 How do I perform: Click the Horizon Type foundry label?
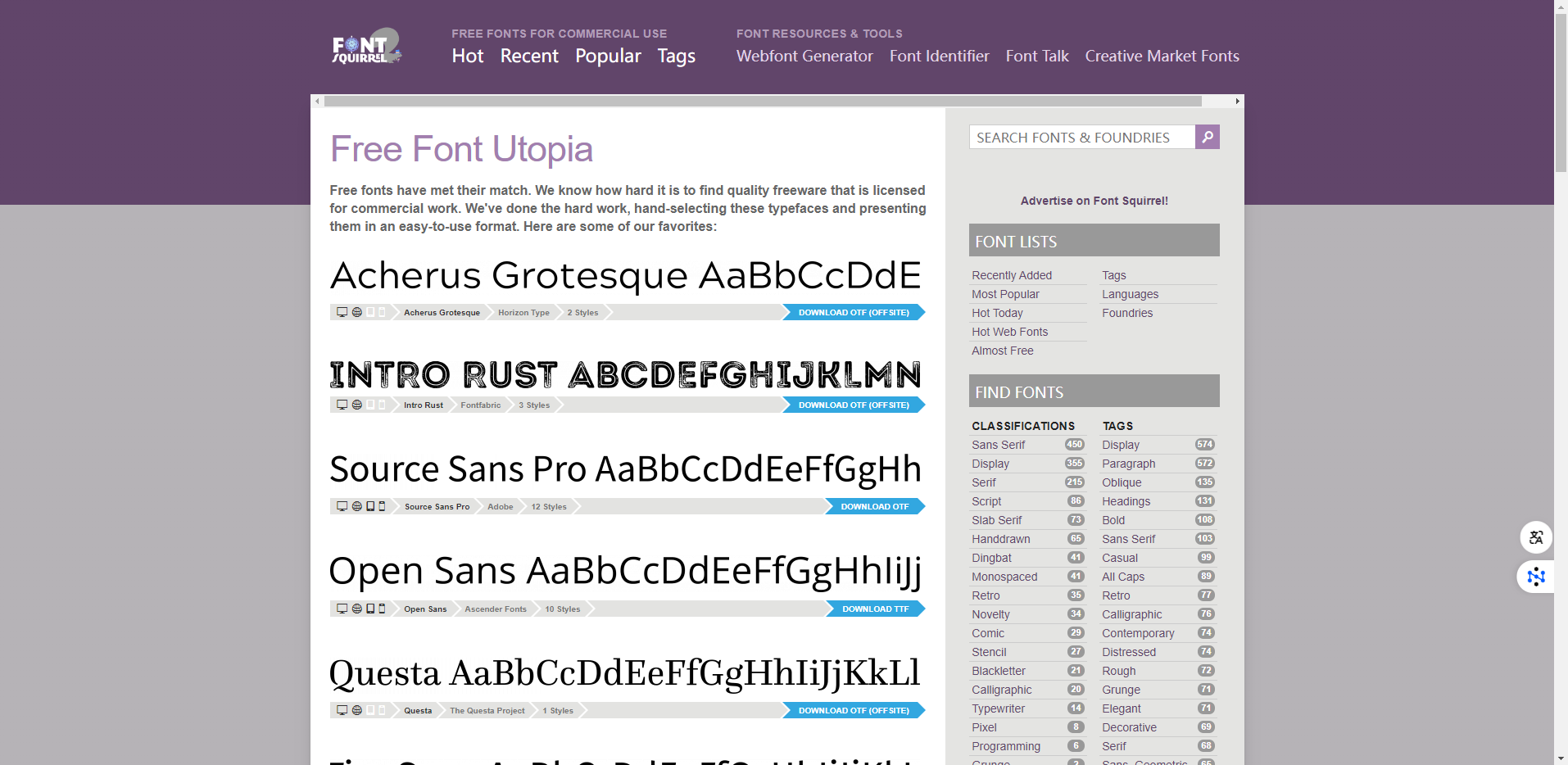point(523,312)
